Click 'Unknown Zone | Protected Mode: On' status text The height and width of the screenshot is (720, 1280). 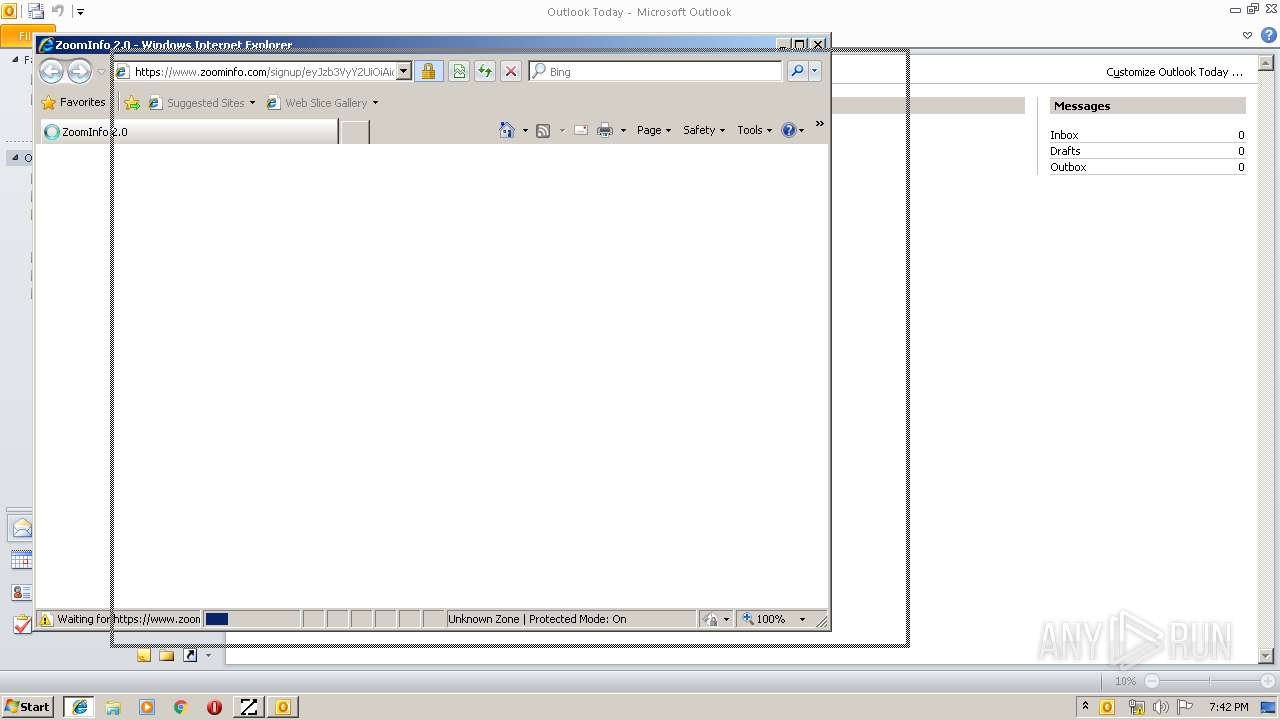[537, 619]
